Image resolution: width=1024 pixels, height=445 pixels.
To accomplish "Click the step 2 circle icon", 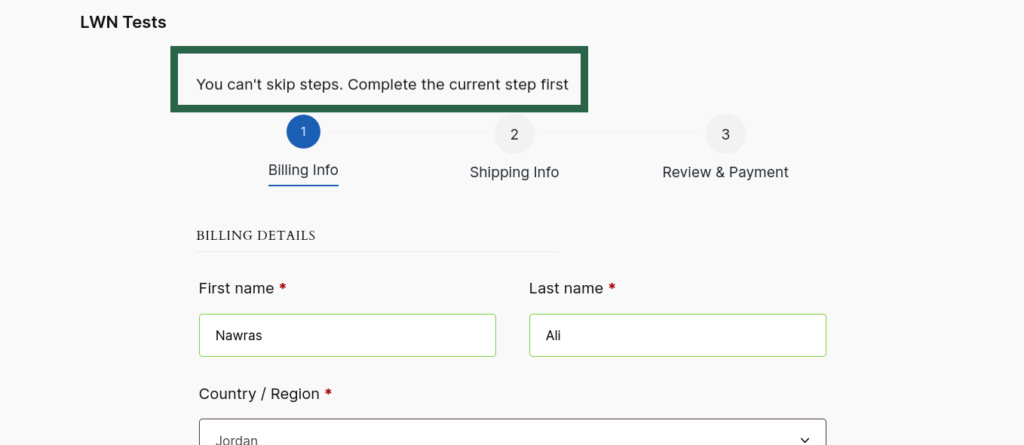I will point(514,134).
